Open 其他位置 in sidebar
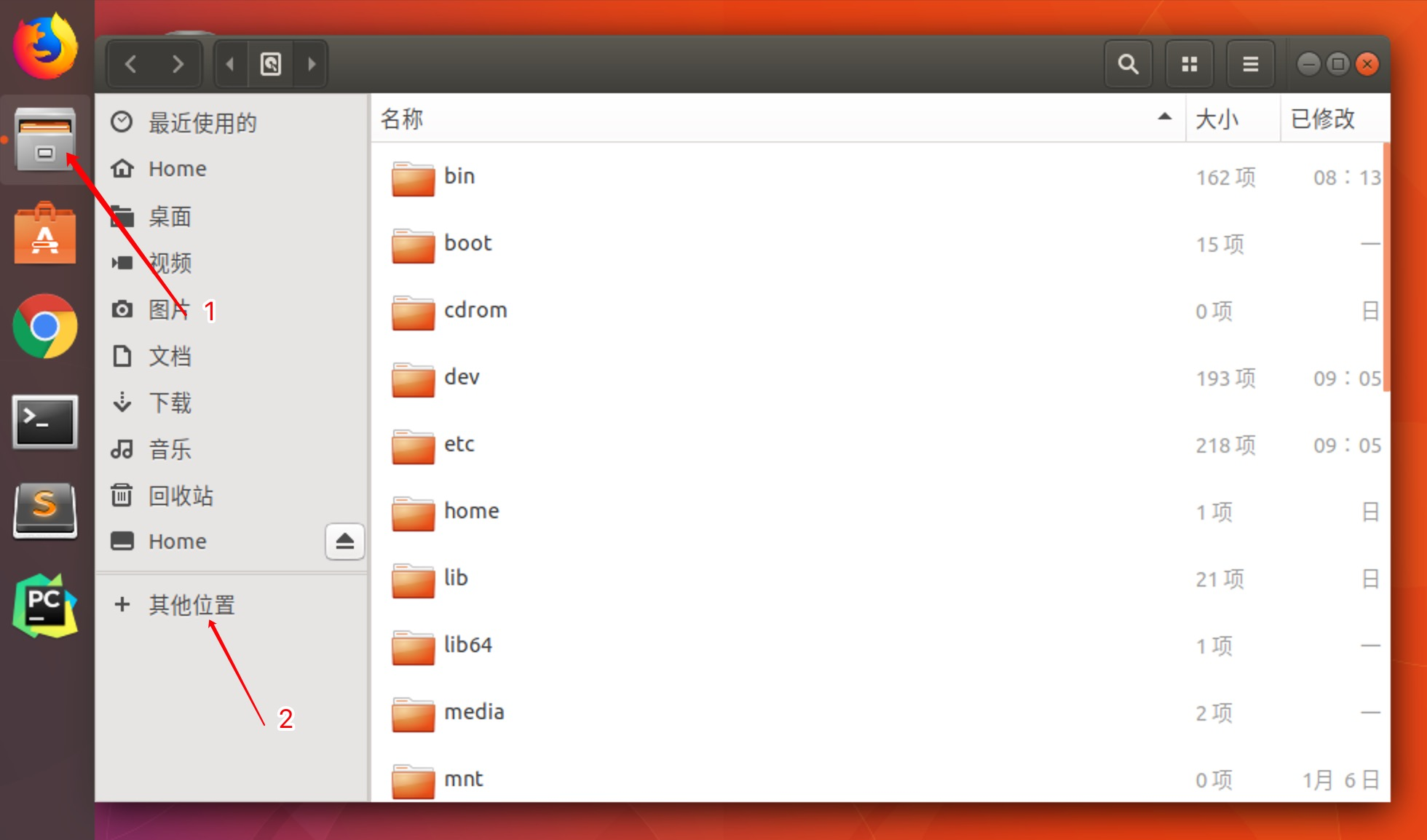 232,604
